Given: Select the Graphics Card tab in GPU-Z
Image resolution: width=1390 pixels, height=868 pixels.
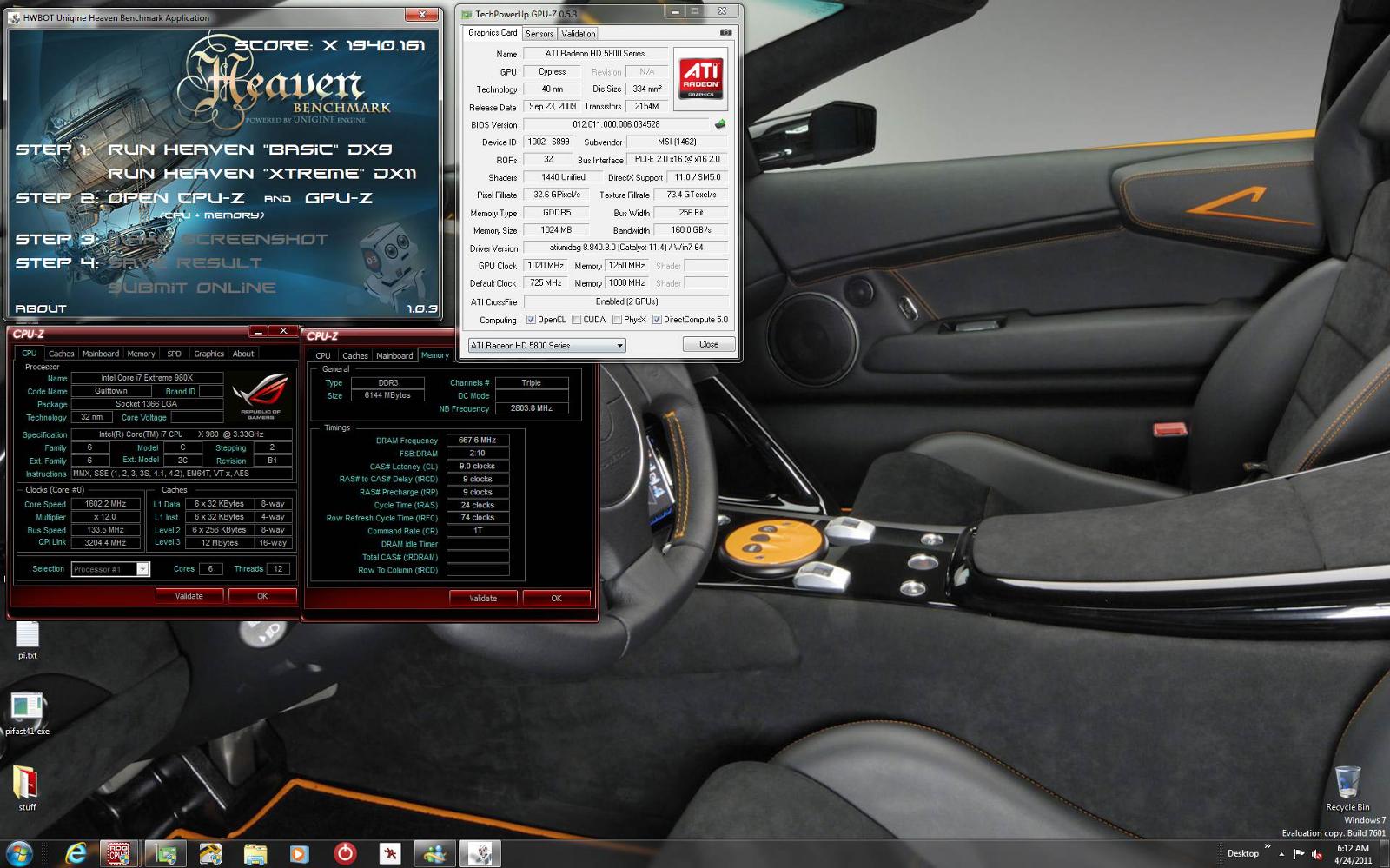Looking at the screenshot, I should tap(493, 33).
